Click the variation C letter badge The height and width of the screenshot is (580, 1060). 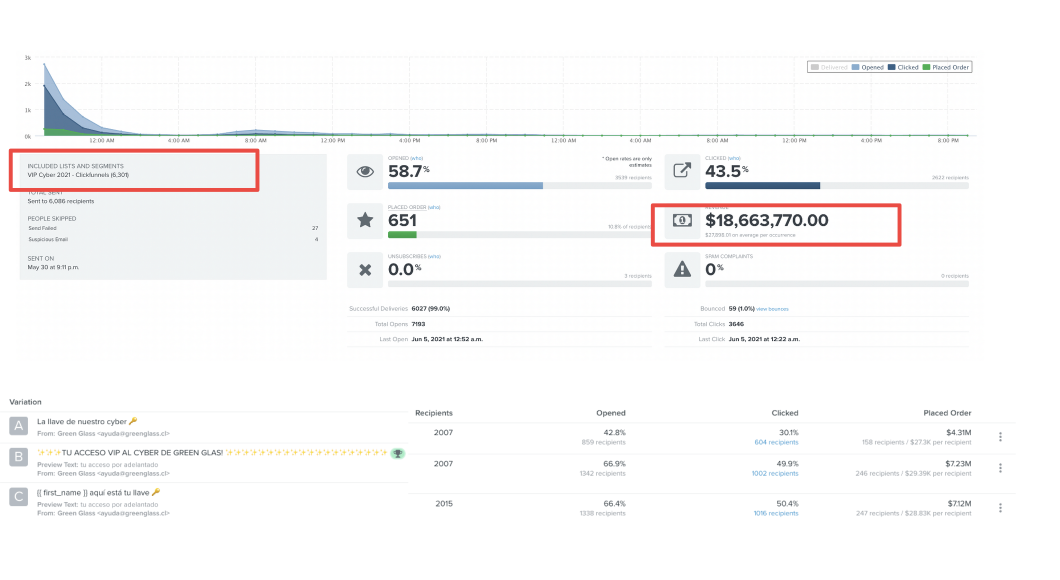click(x=18, y=497)
